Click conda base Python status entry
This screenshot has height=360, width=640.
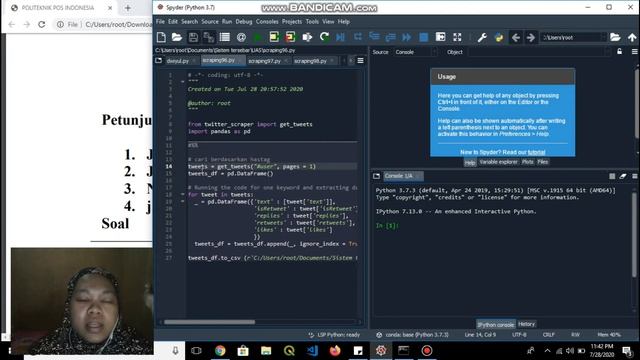(412, 335)
